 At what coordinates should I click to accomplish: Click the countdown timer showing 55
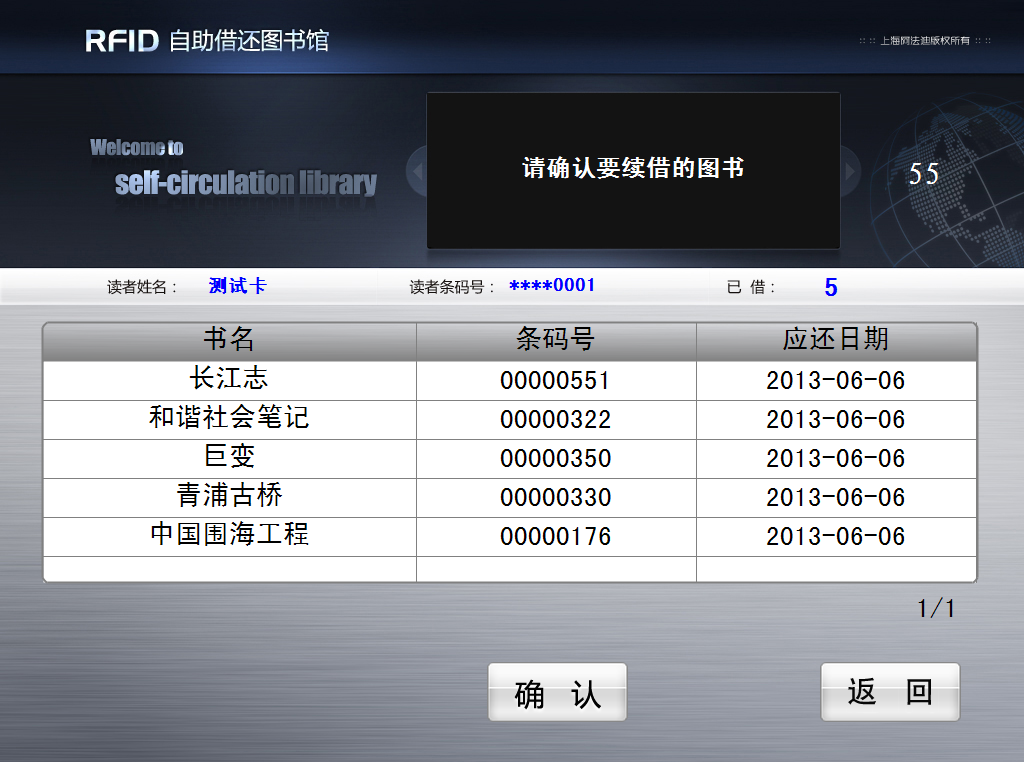[923, 173]
